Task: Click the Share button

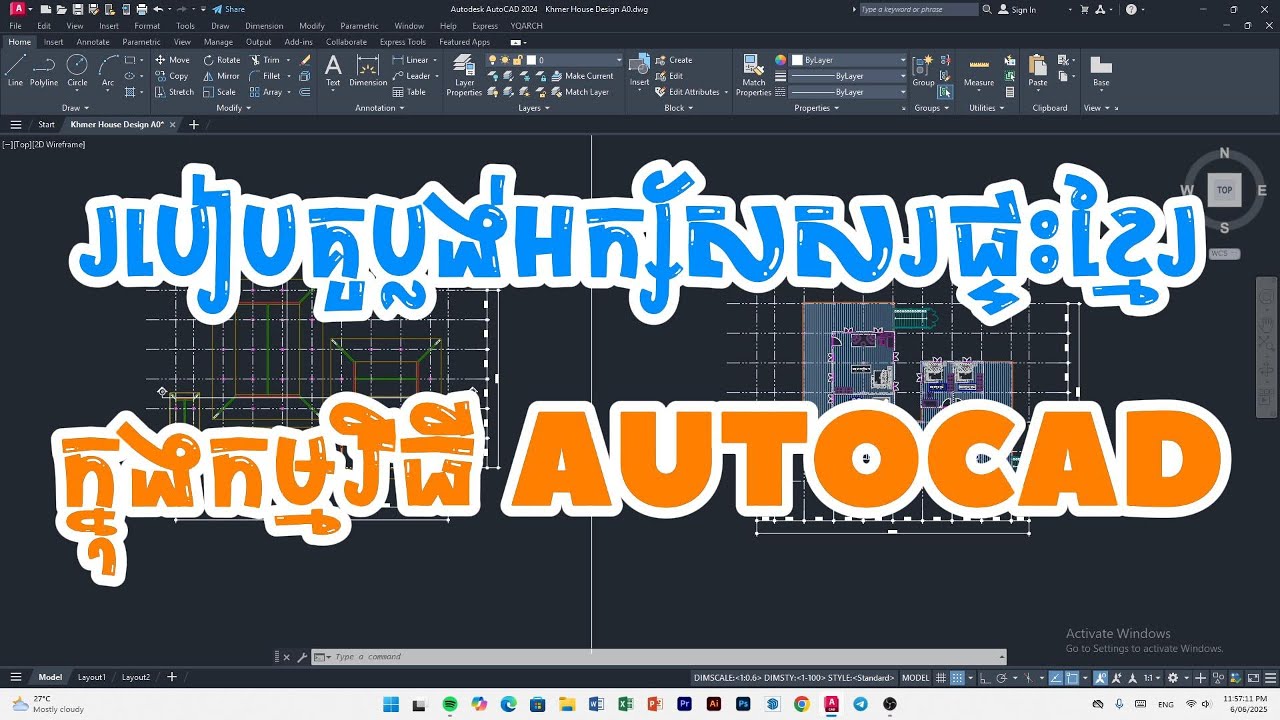Action: [228, 9]
